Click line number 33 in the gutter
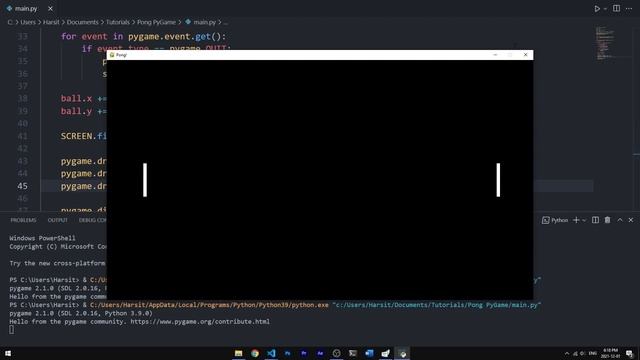This screenshot has width=640, height=360. (x=22, y=36)
